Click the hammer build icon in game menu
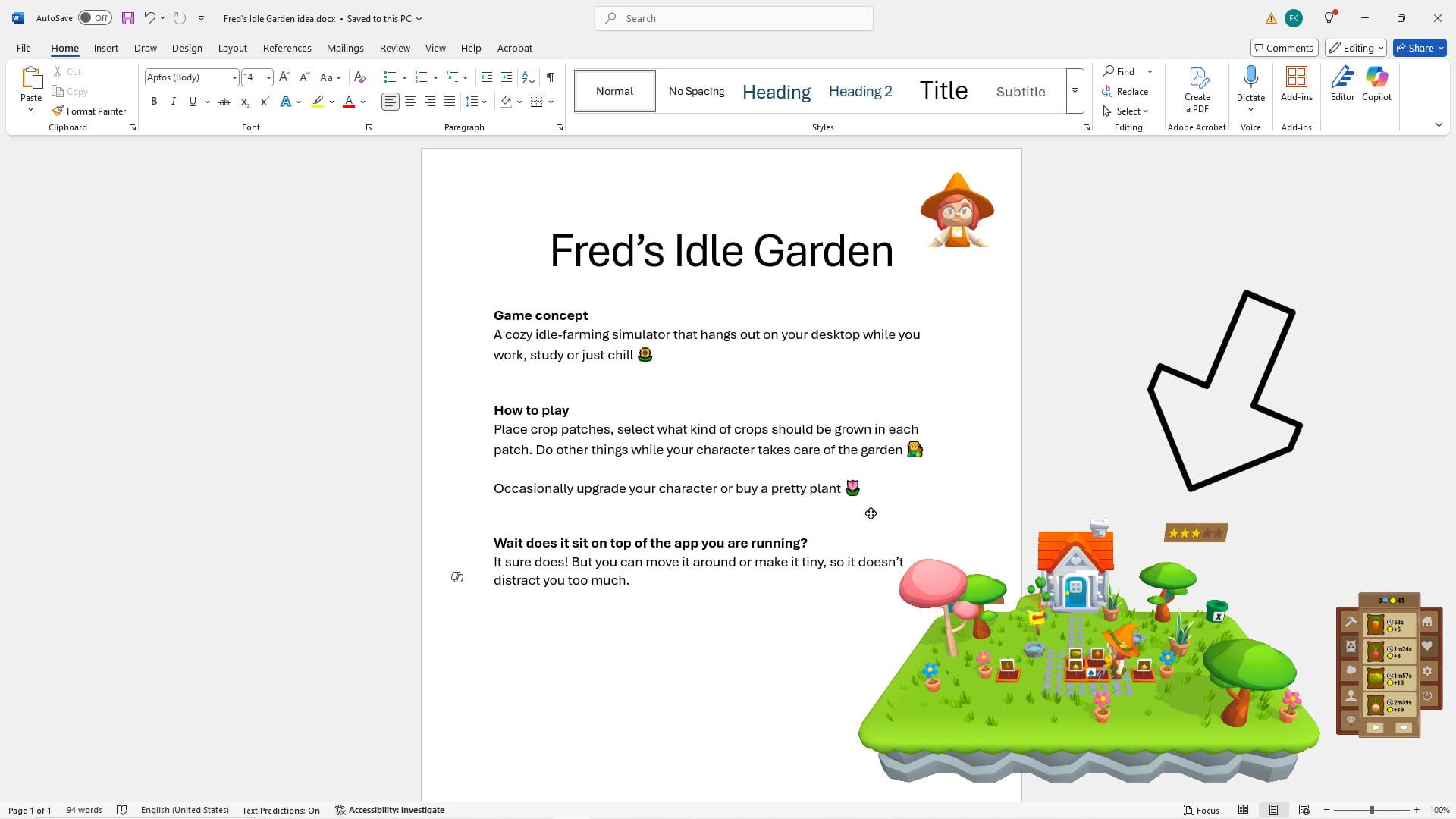The height and width of the screenshot is (819, 1456). tap(1351, 623)
